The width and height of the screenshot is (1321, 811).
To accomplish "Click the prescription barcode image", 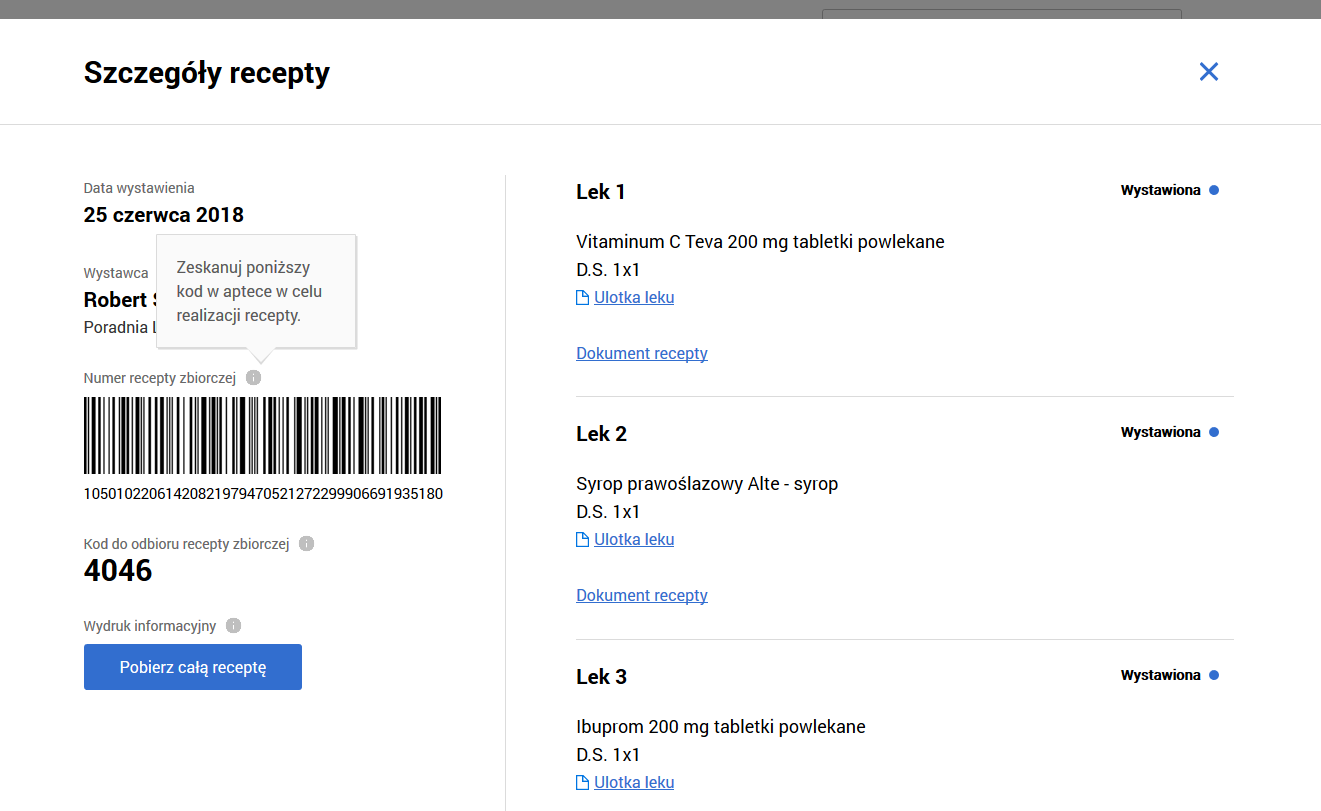I will (x=262, y=435).
